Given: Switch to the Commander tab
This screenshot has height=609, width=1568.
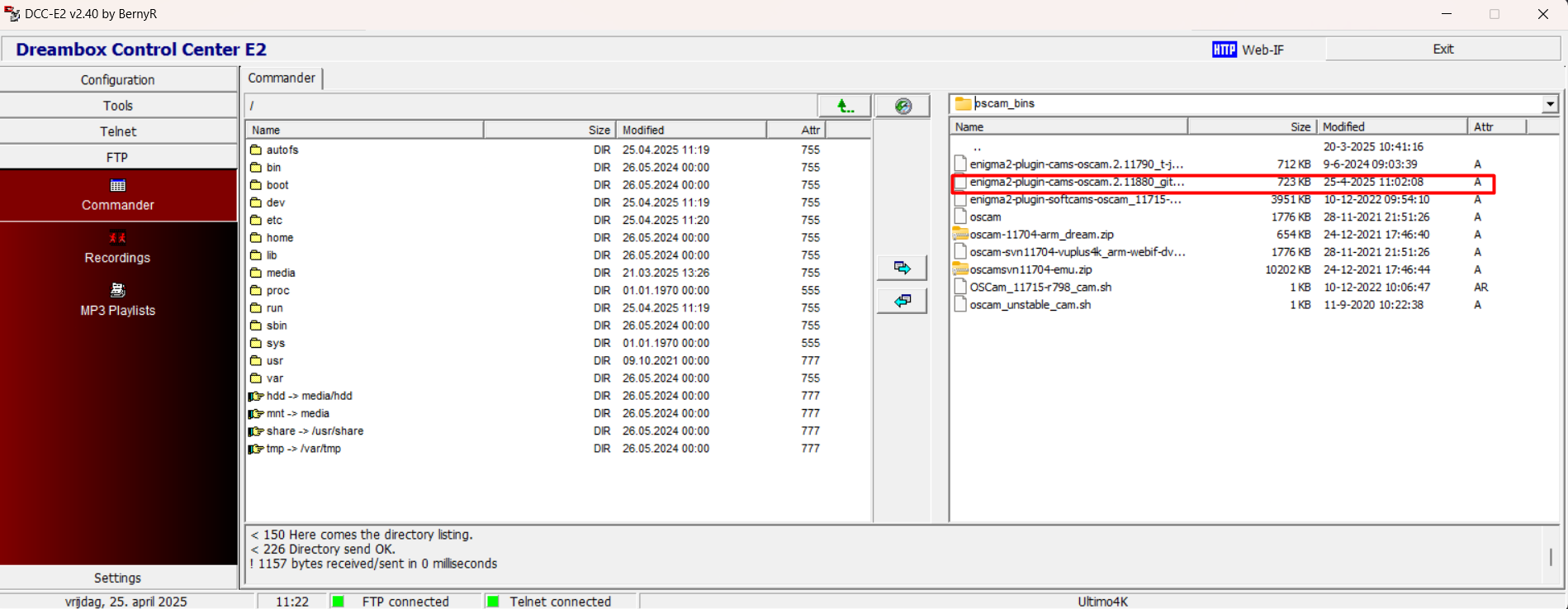Looking at the screenshot, I should tap(282, 79).
